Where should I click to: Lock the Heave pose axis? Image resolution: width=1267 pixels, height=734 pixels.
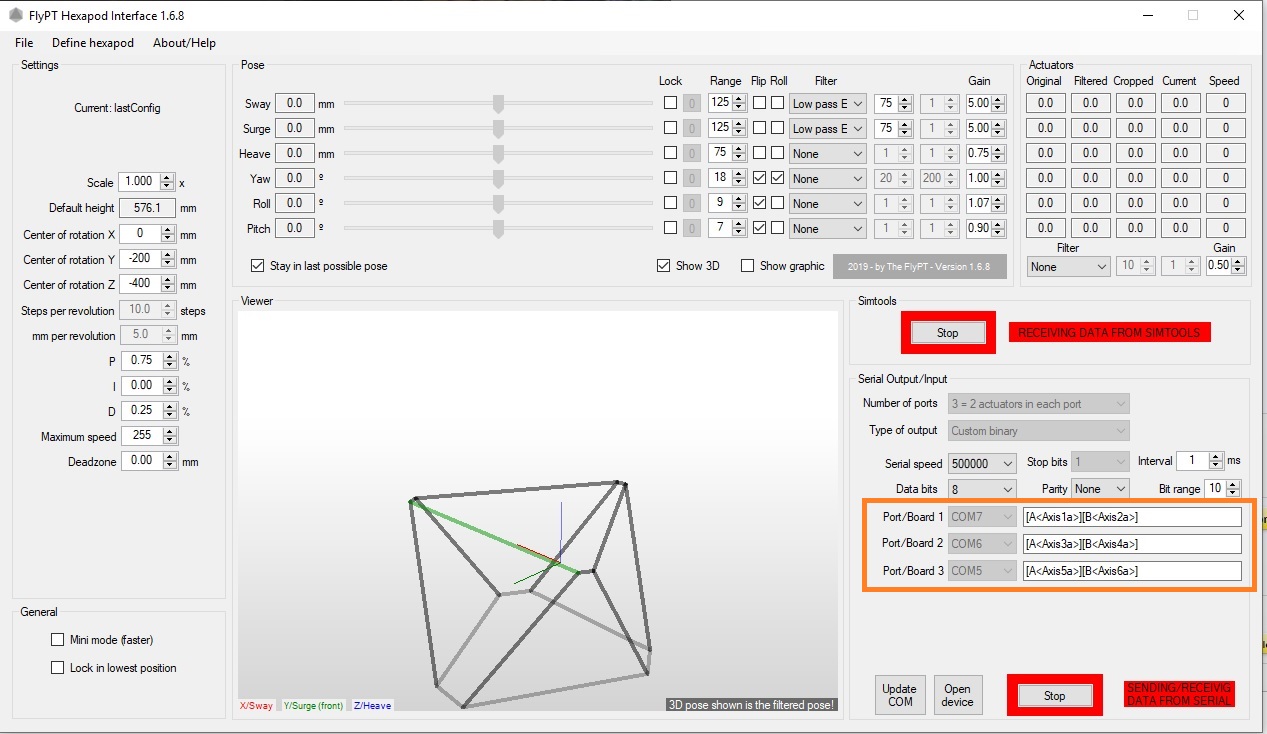coord(671,152)
